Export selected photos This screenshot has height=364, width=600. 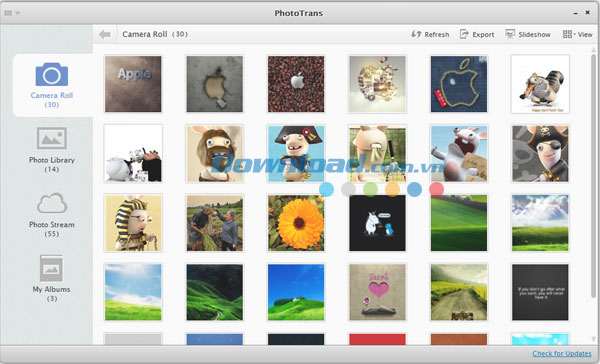click(x=477, y=34)
